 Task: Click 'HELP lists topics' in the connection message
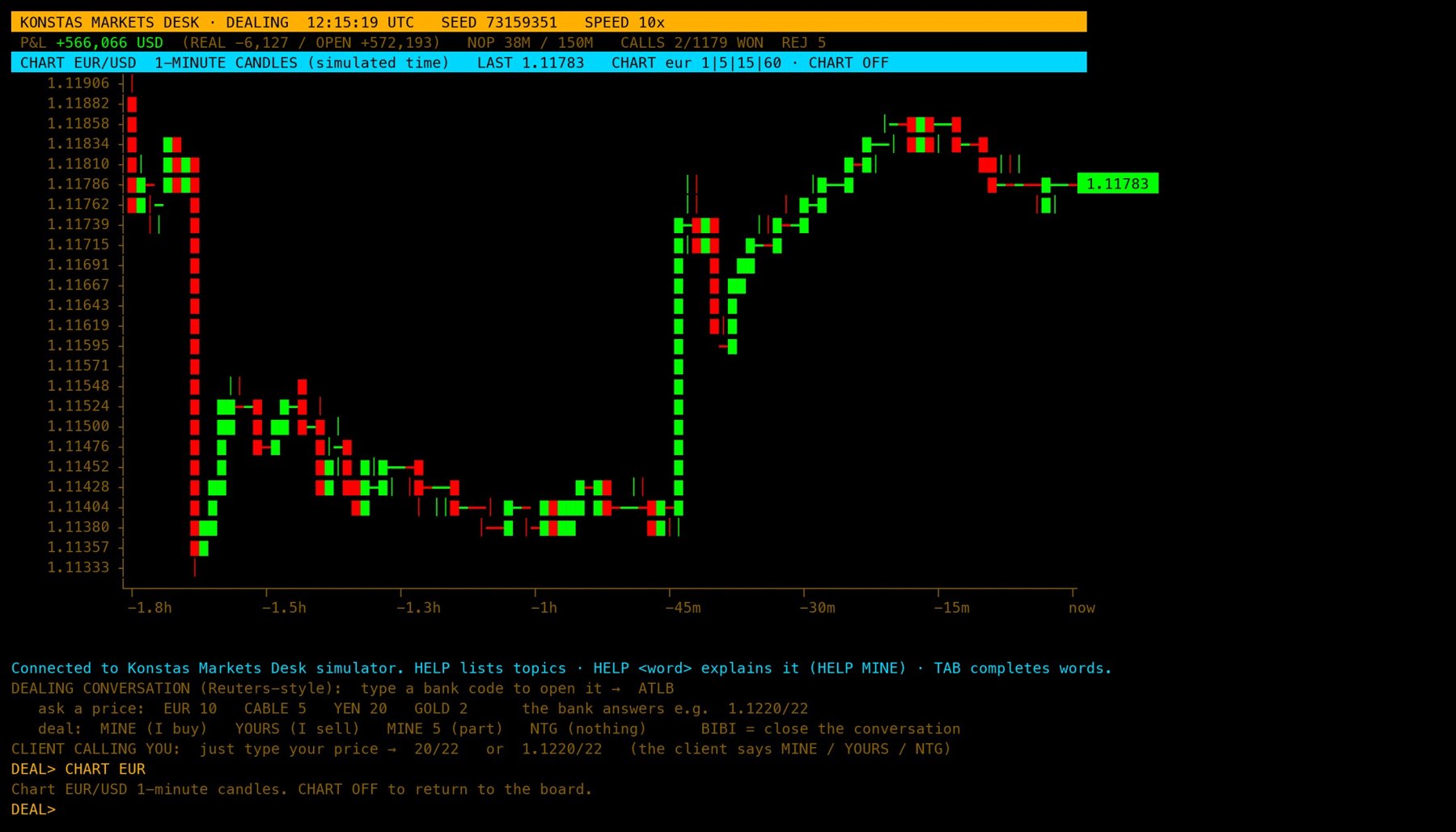click(490, 669)
